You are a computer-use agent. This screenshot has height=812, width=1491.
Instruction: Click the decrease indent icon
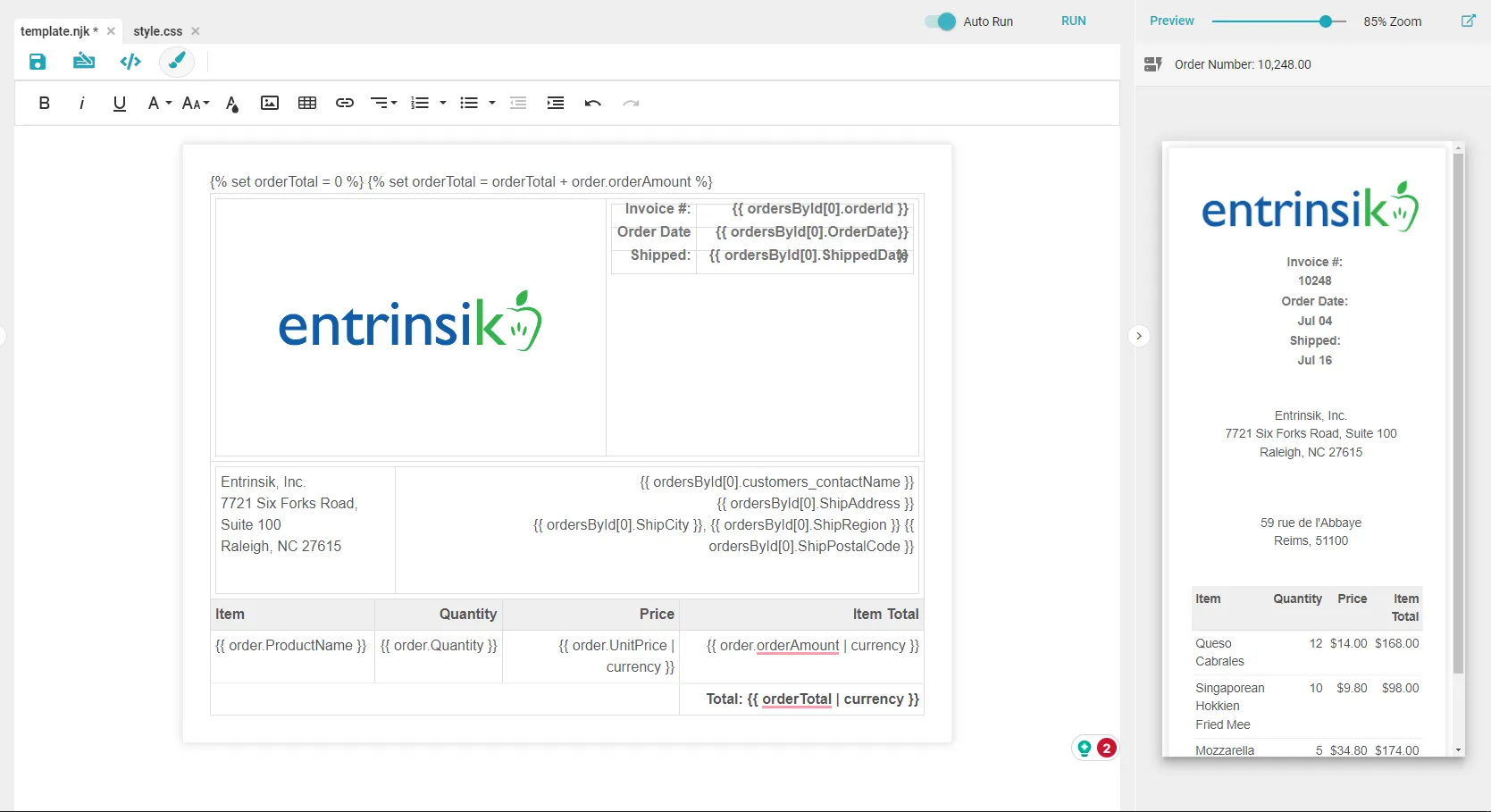(x=518, y=103)
